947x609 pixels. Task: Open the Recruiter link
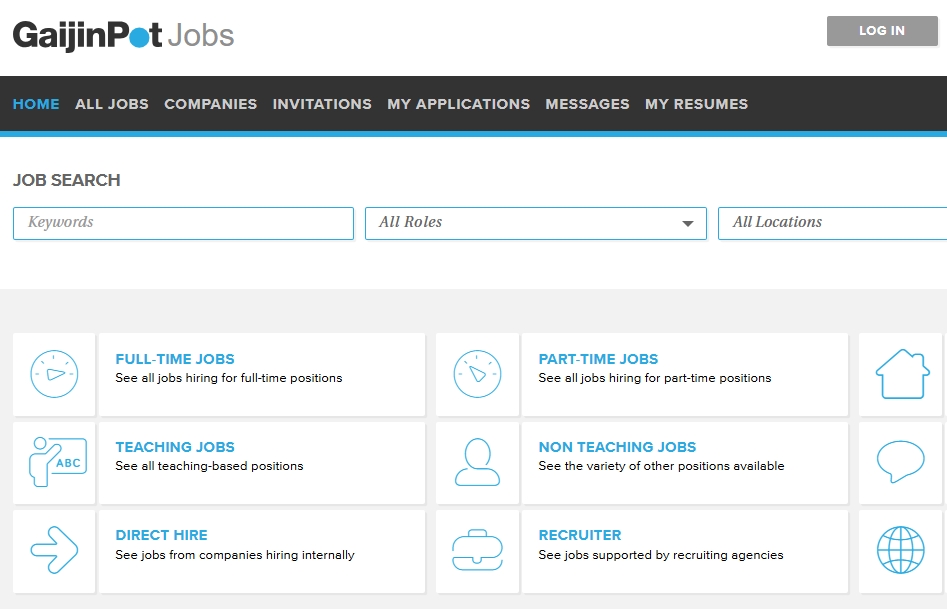[x=580, y=535]
